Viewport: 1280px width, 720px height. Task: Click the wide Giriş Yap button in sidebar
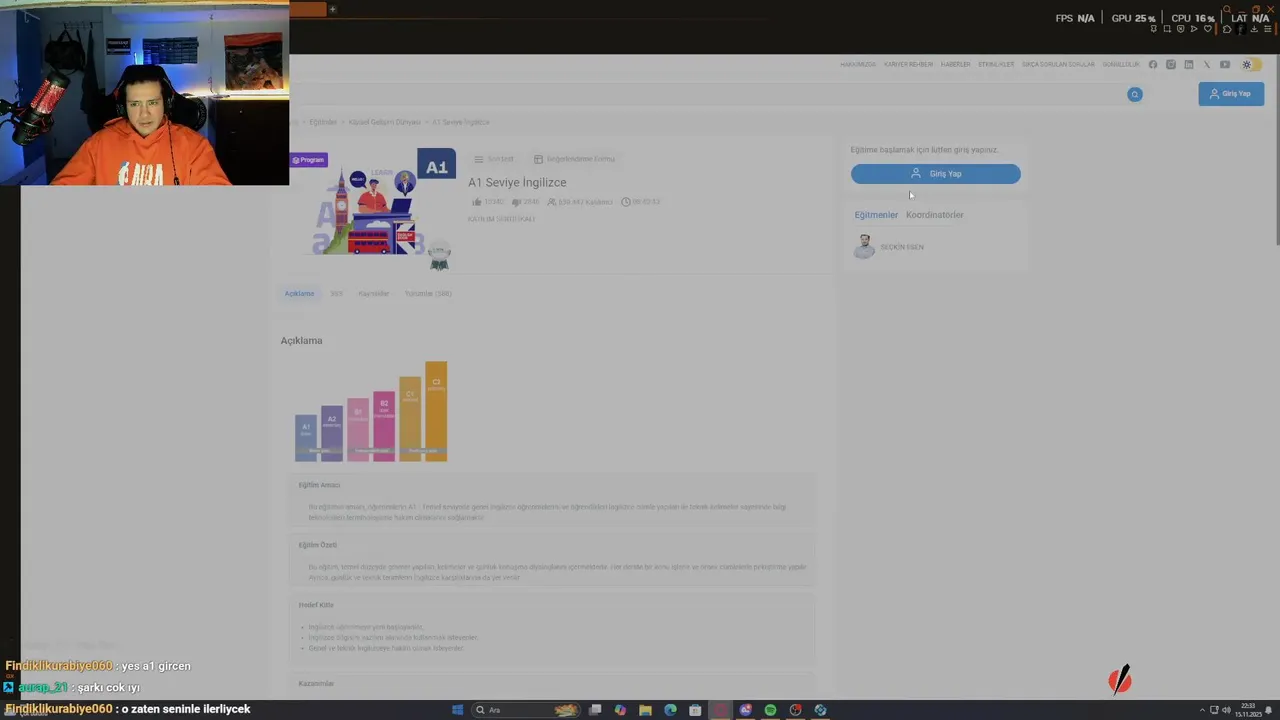936,174
